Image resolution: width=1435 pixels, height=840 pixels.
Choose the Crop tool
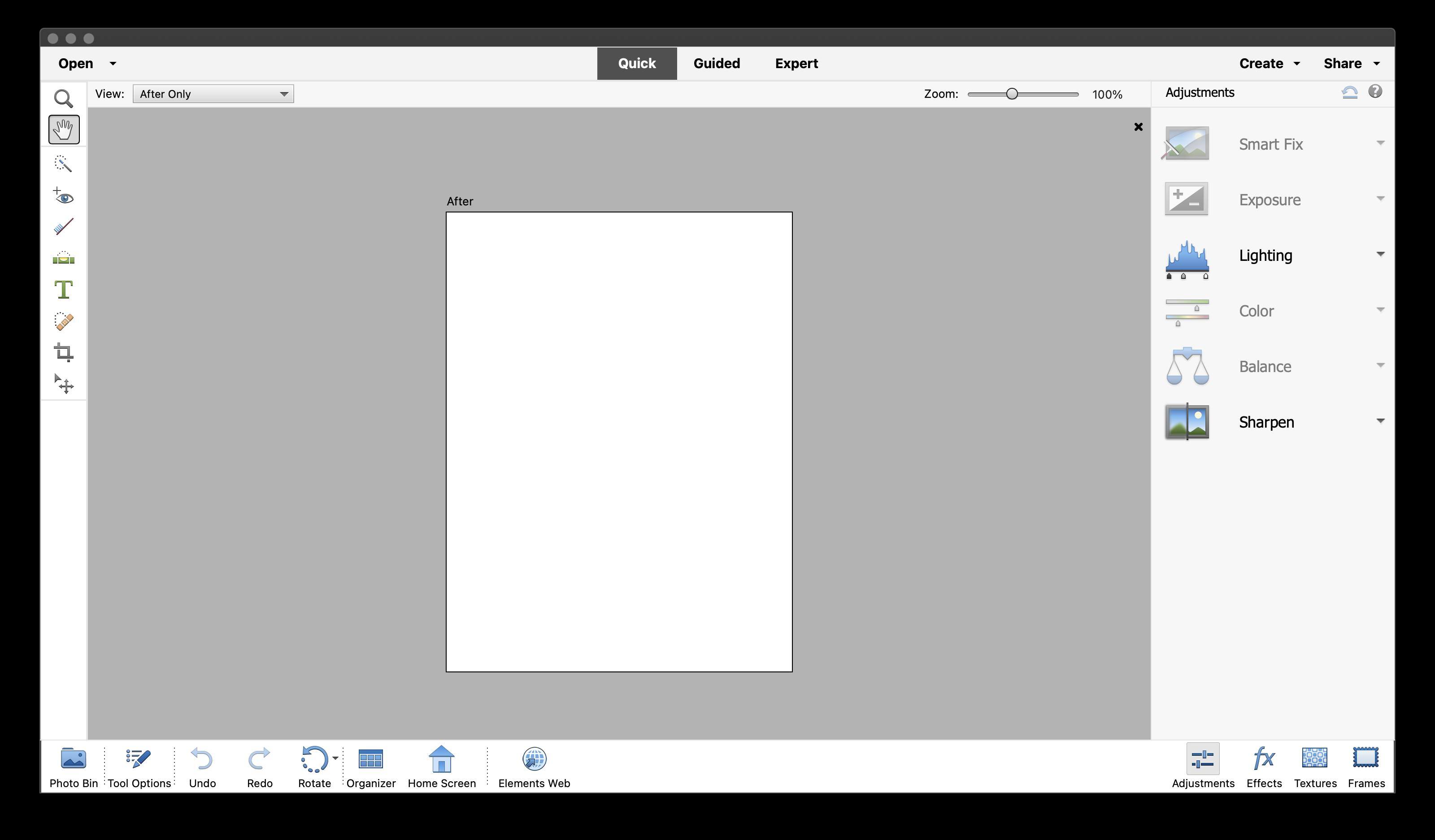click(x=63, y=352)
